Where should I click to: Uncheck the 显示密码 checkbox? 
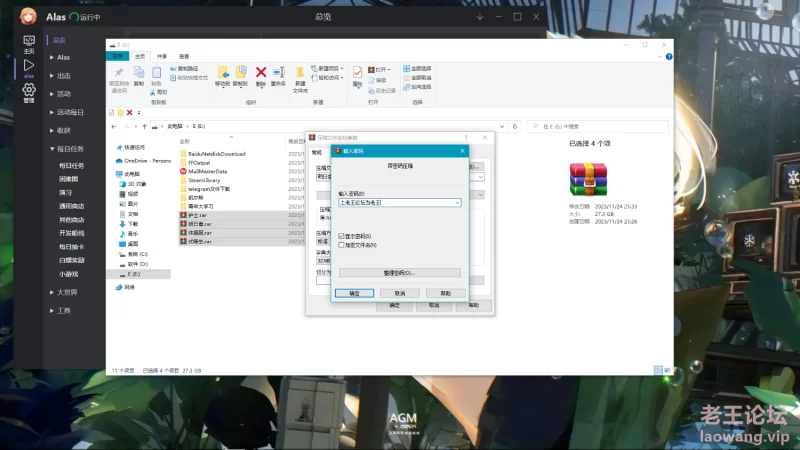[341, 236]
